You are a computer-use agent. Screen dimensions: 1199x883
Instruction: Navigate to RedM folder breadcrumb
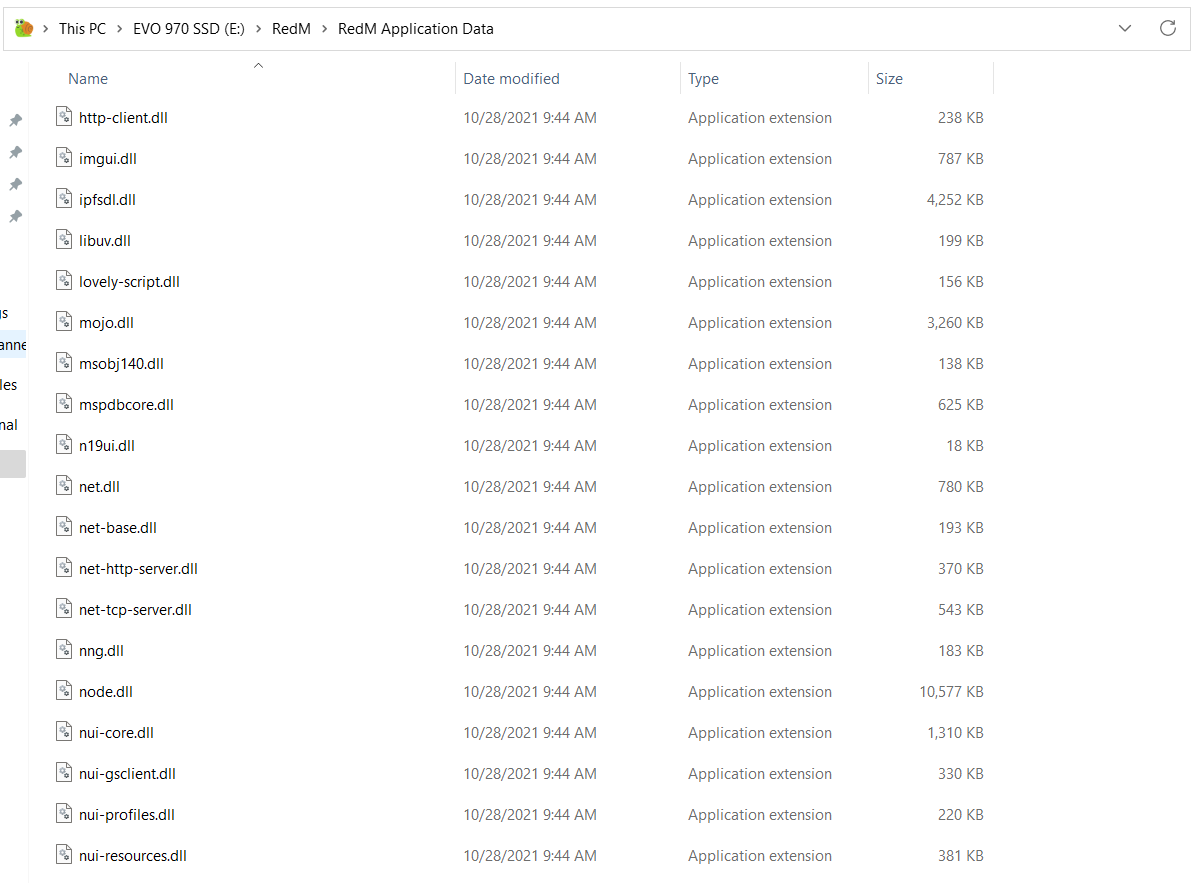[291, 29]
